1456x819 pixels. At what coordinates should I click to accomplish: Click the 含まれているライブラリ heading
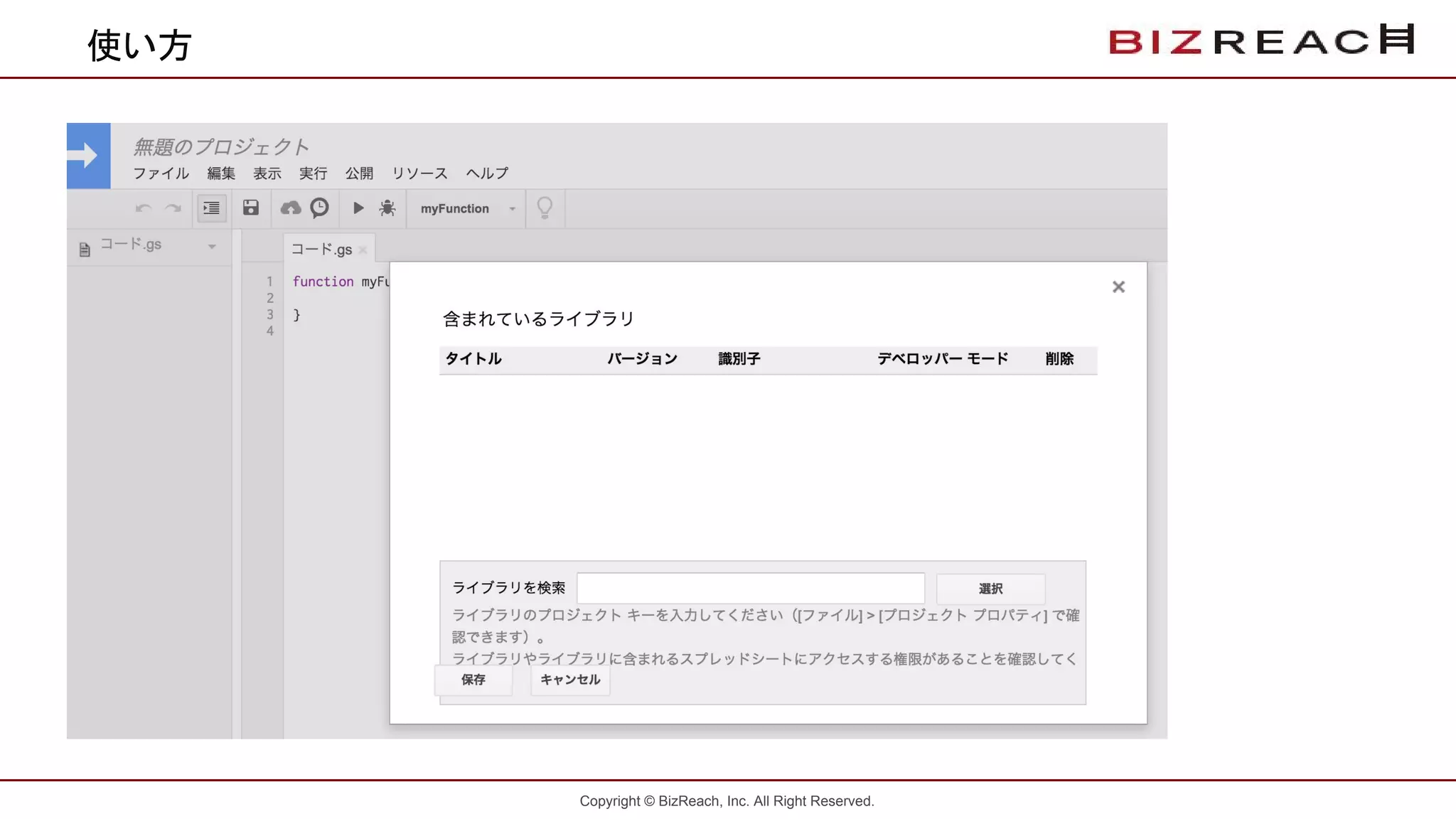pyautogui.click(x=538, y=318)
